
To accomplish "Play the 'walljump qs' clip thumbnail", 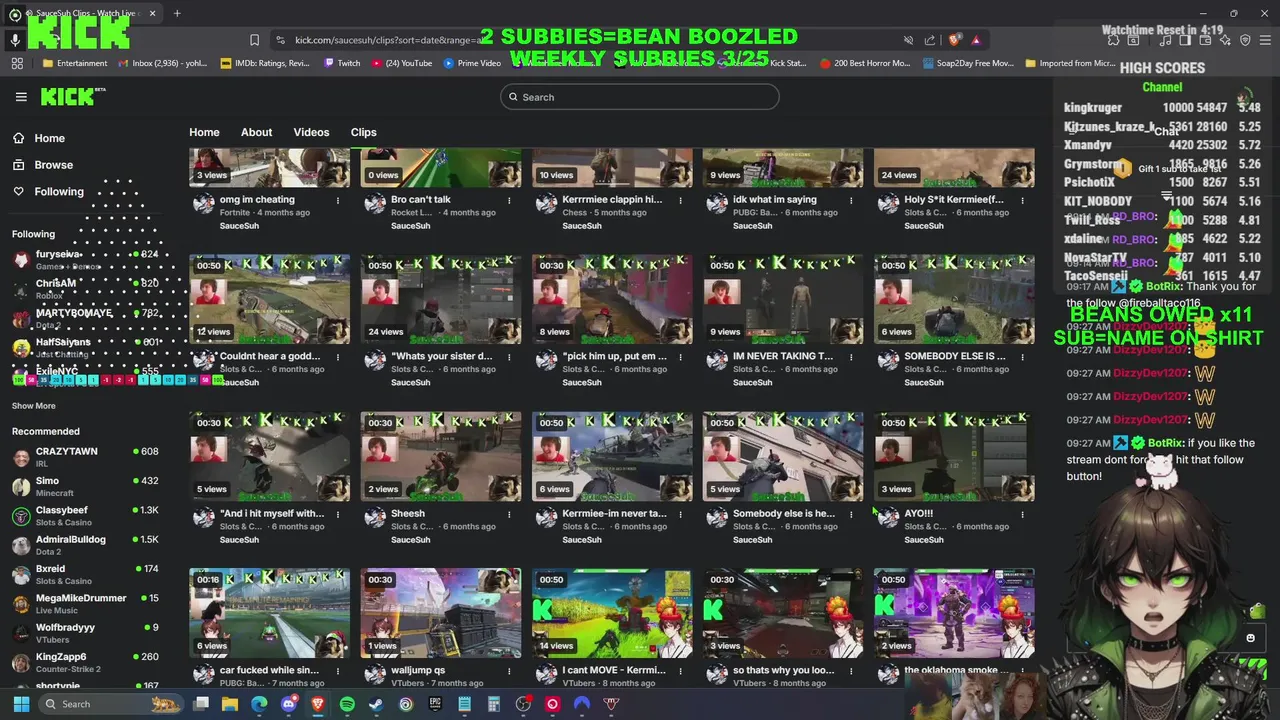I will (441, 613).
